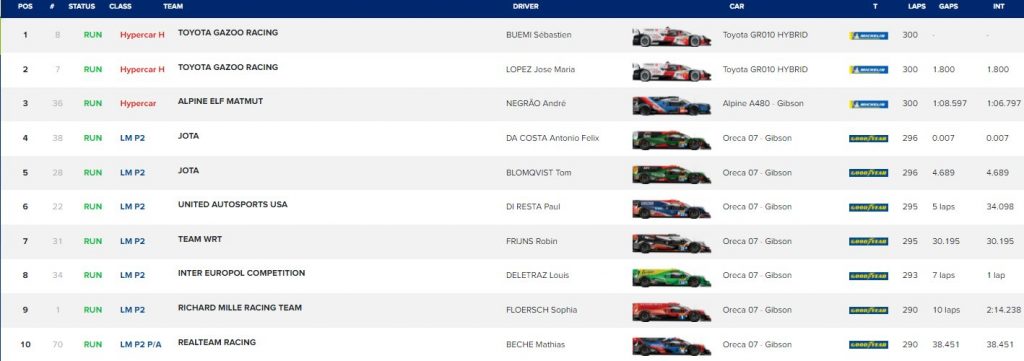
Task: Click the Inter Europol green car icon
Action: [x=671, y=277]
